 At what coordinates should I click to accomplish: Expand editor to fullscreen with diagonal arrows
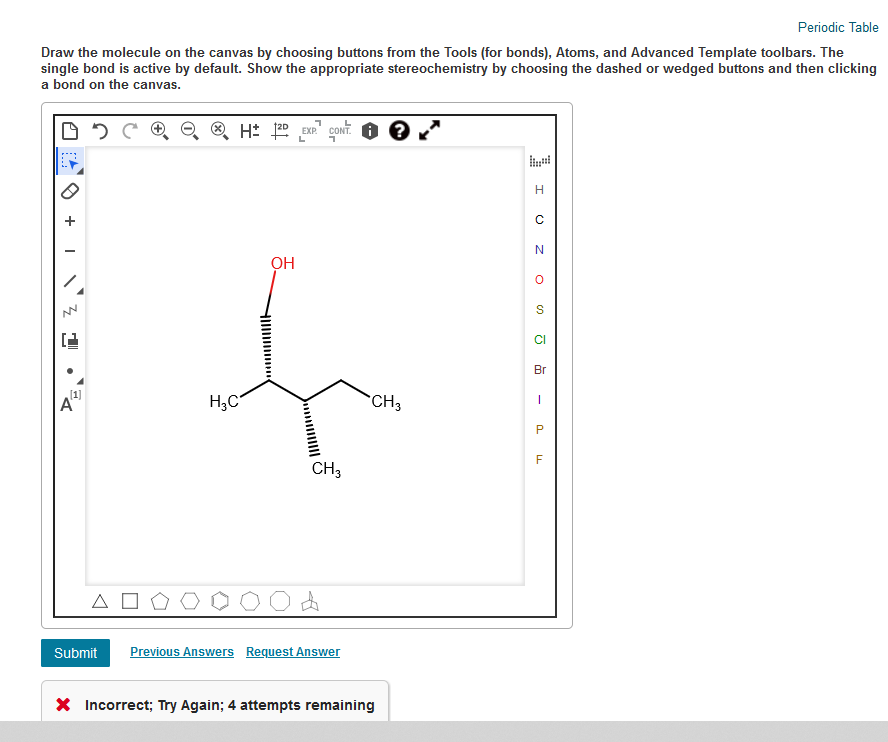pyautogui.click(x=429, y=130)
